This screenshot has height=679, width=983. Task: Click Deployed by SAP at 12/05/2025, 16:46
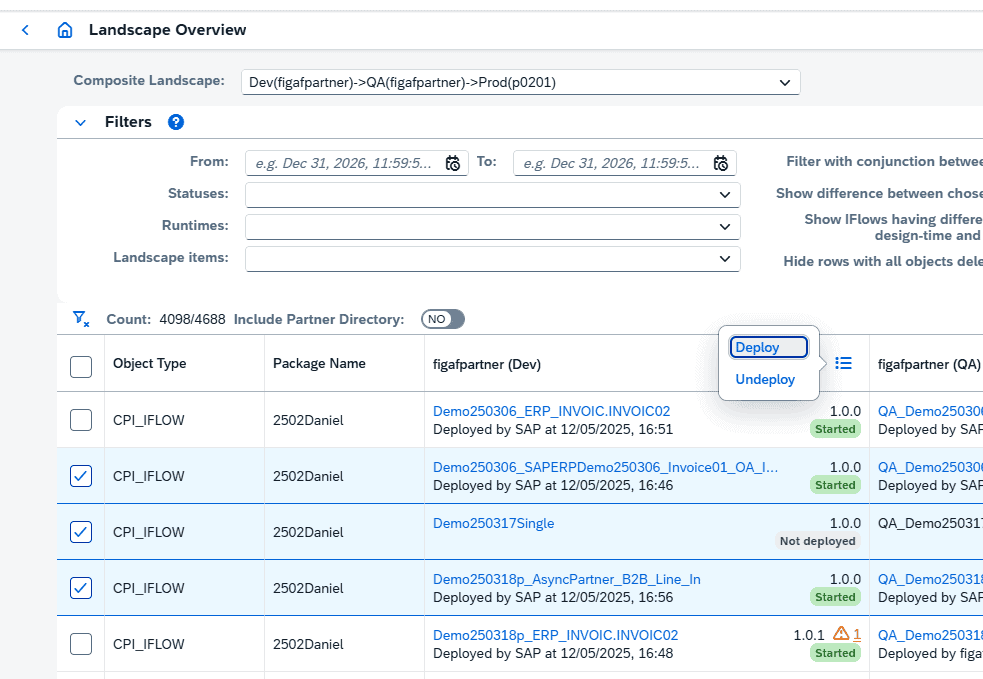553,485
